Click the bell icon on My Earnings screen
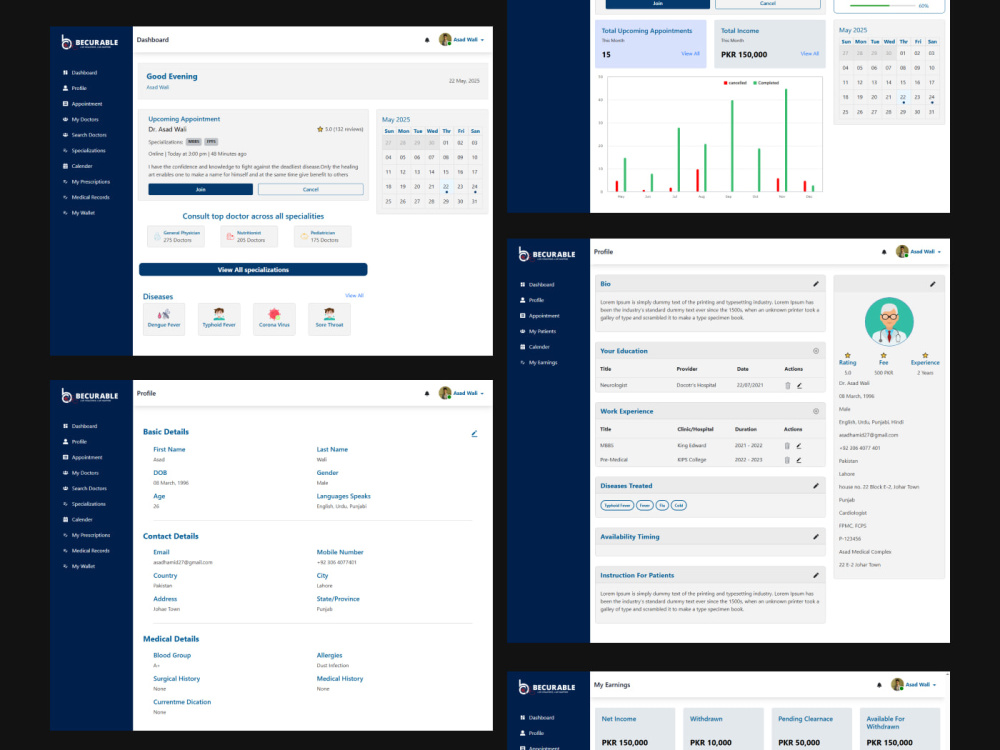This screenshot has height=750, width=1000. [879, 685]
